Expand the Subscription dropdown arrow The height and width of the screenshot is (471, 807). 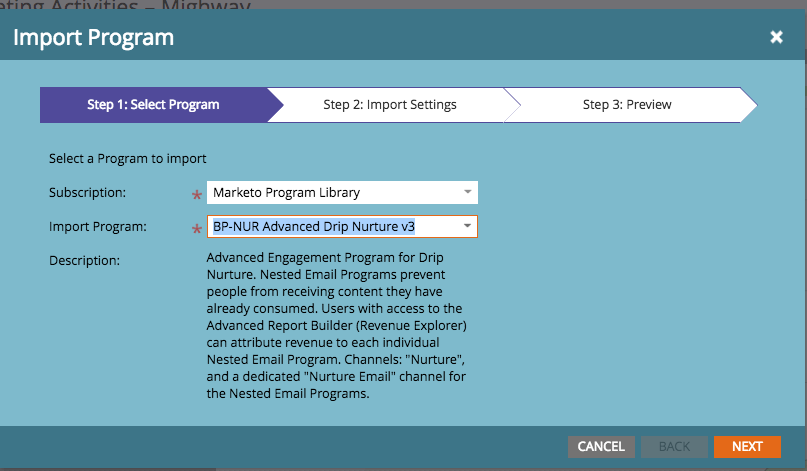click(467, 192)
